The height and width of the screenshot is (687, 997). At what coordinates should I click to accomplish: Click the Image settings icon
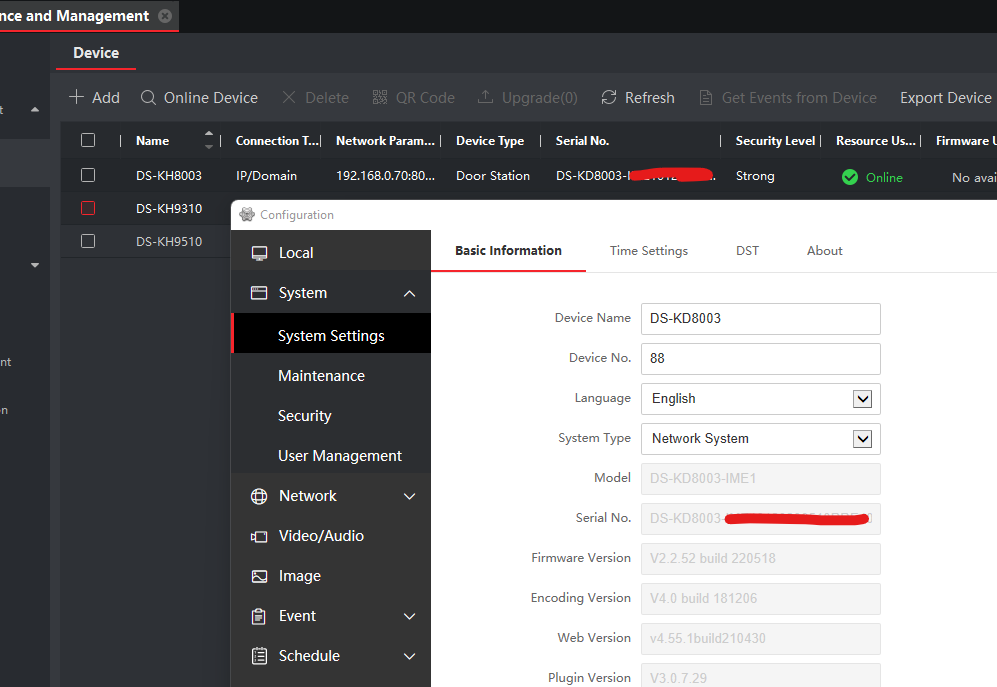[x=259, y=576]
